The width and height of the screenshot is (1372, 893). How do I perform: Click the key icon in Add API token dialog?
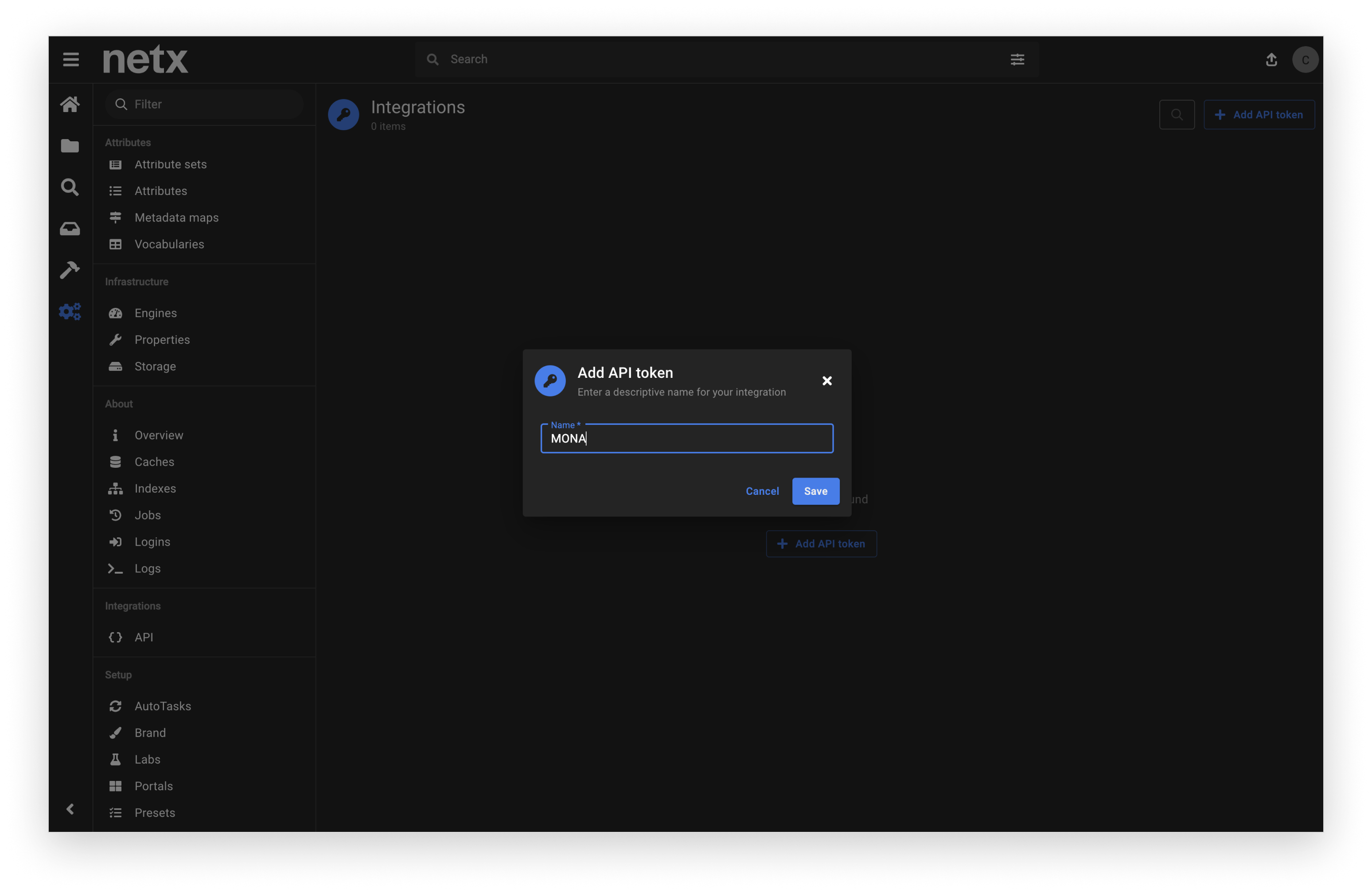[x=550, y=381]
